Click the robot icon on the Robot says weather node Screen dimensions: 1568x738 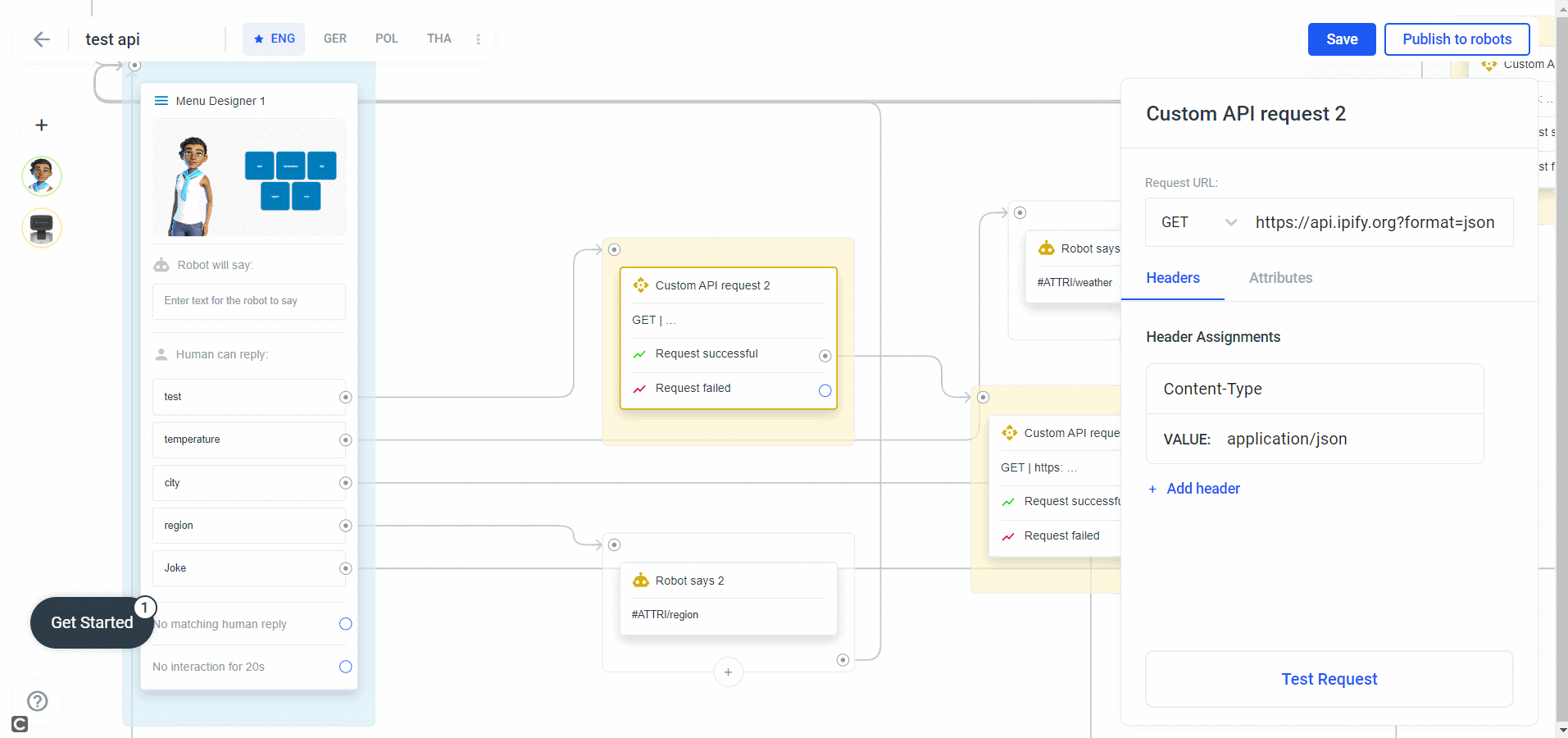pyautogui.click(x=1047, y=248)
